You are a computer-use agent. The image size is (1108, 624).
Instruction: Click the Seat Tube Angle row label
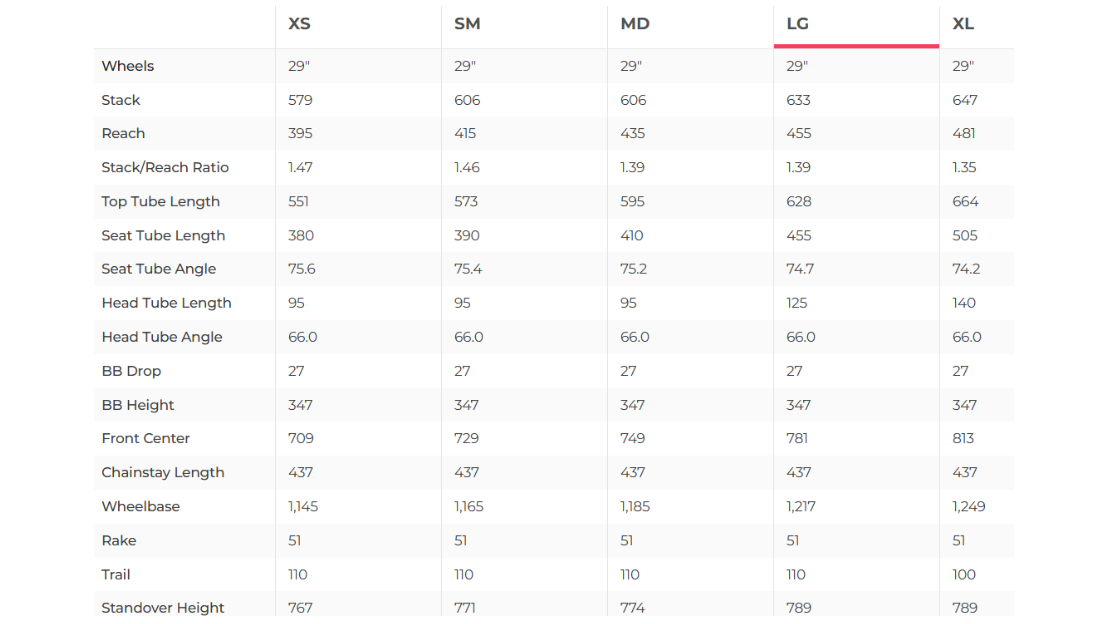tap(158, 269)
